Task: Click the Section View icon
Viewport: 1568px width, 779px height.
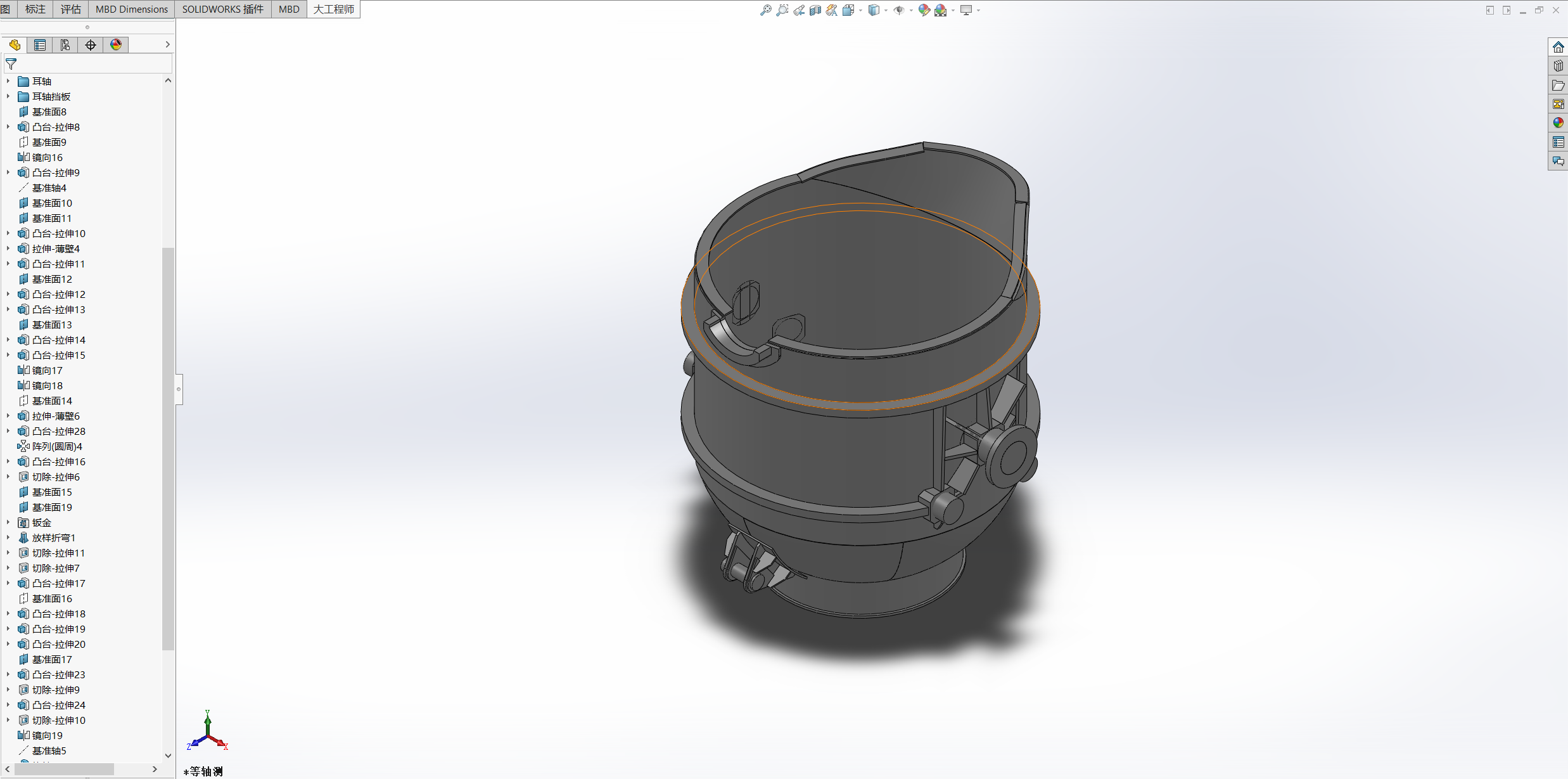Action: [815, 10]
